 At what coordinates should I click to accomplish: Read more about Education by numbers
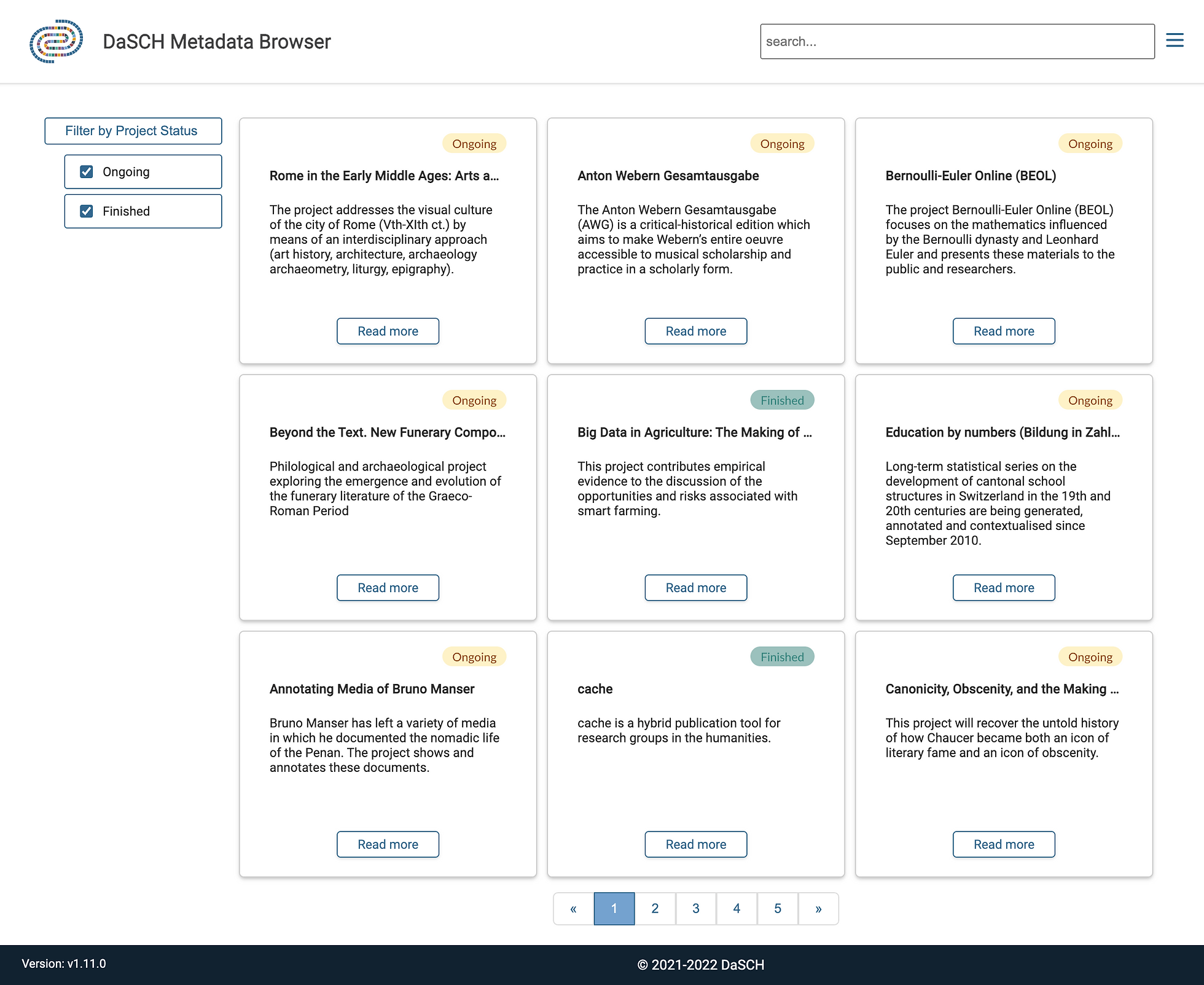[1004, 588]
